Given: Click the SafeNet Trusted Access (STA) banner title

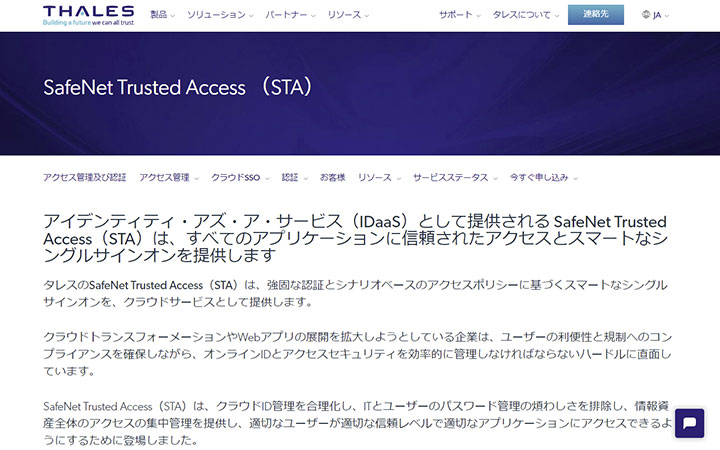Looking at the screenshot, I should pos(178,87).
